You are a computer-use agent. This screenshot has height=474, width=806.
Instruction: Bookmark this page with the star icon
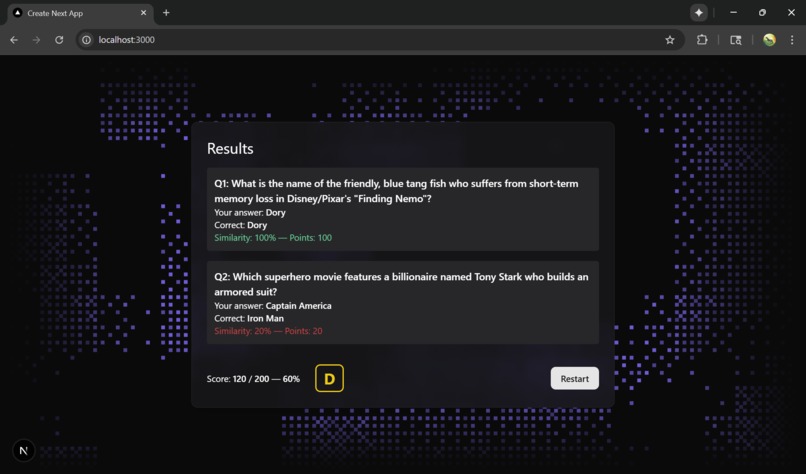tap(669, 40)
